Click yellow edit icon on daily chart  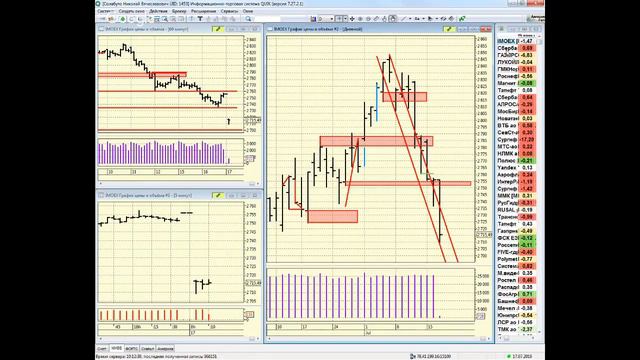pos(449,29)
